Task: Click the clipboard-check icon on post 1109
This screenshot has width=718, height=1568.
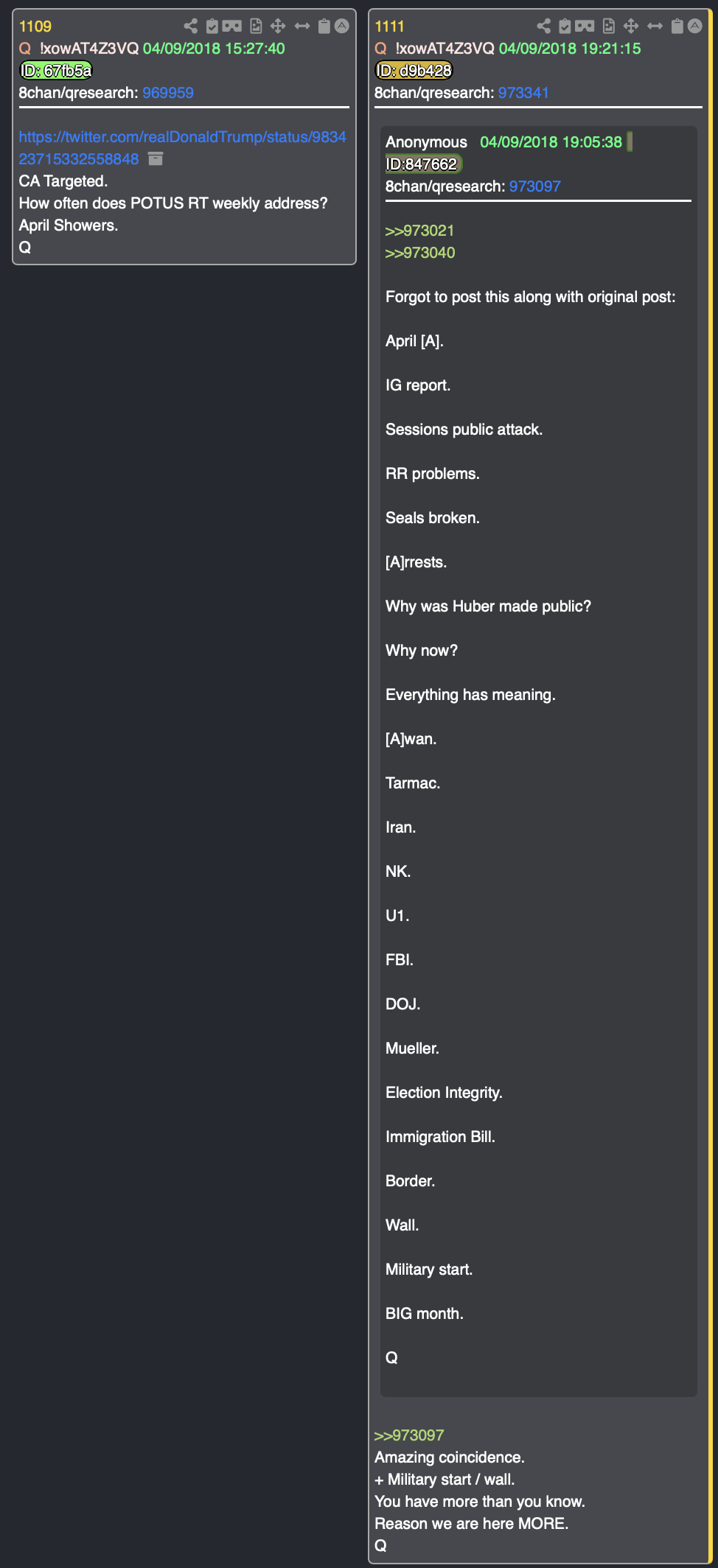Action: [x=212, y=27]
